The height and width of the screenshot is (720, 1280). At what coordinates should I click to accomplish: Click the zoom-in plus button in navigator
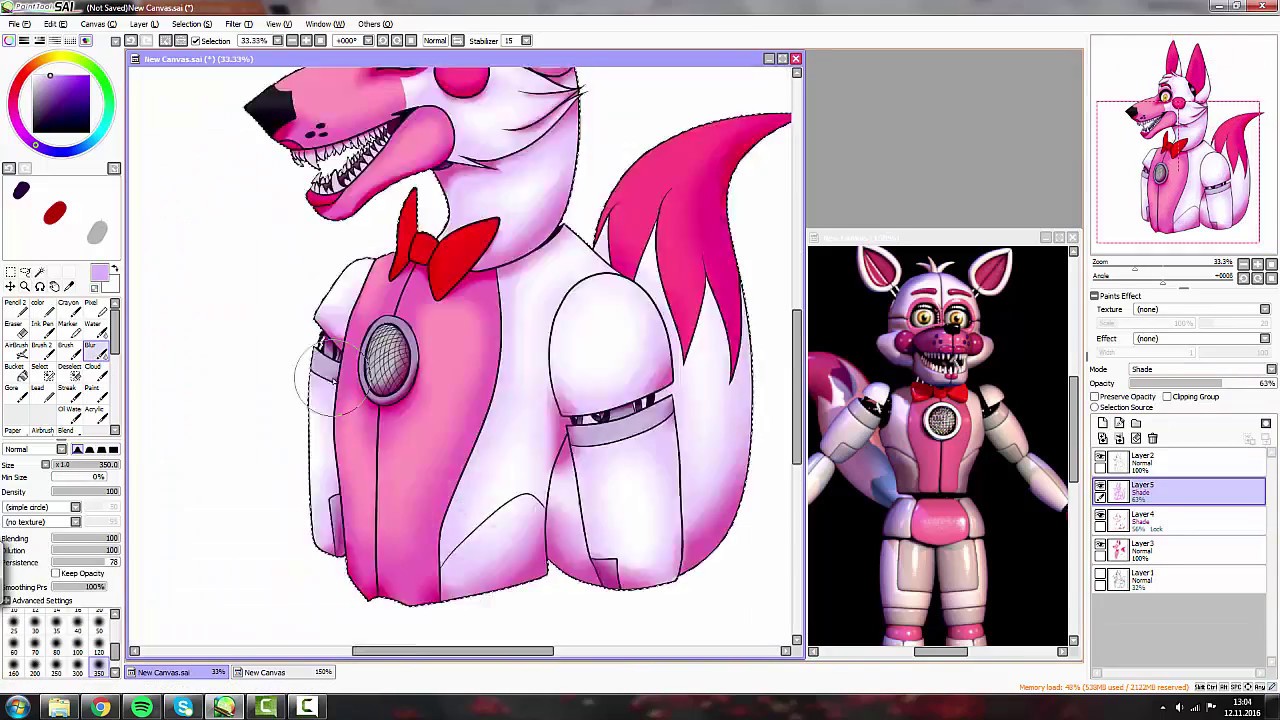(x=1258, y=264)
